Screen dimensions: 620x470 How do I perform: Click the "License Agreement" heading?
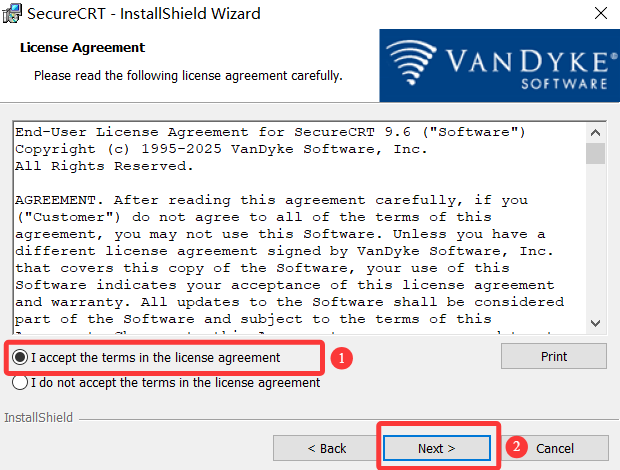click(x=82, y=47)
